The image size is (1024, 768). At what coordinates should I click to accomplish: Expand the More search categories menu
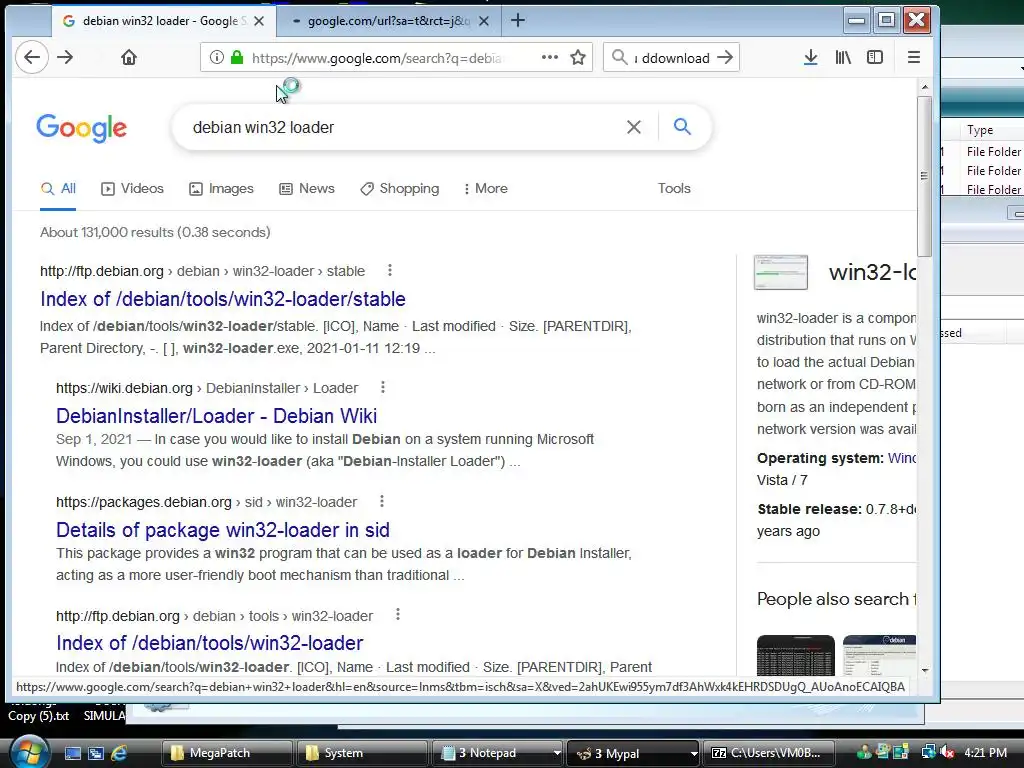pyautogui.click(x=485, y=189)
